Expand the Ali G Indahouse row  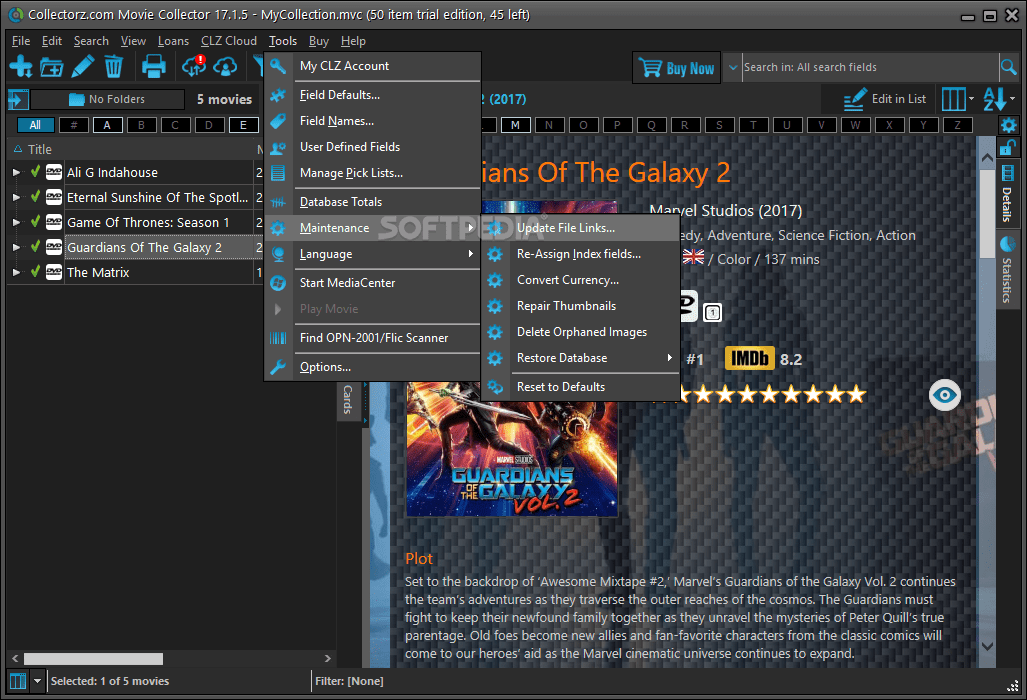point(16,172)
